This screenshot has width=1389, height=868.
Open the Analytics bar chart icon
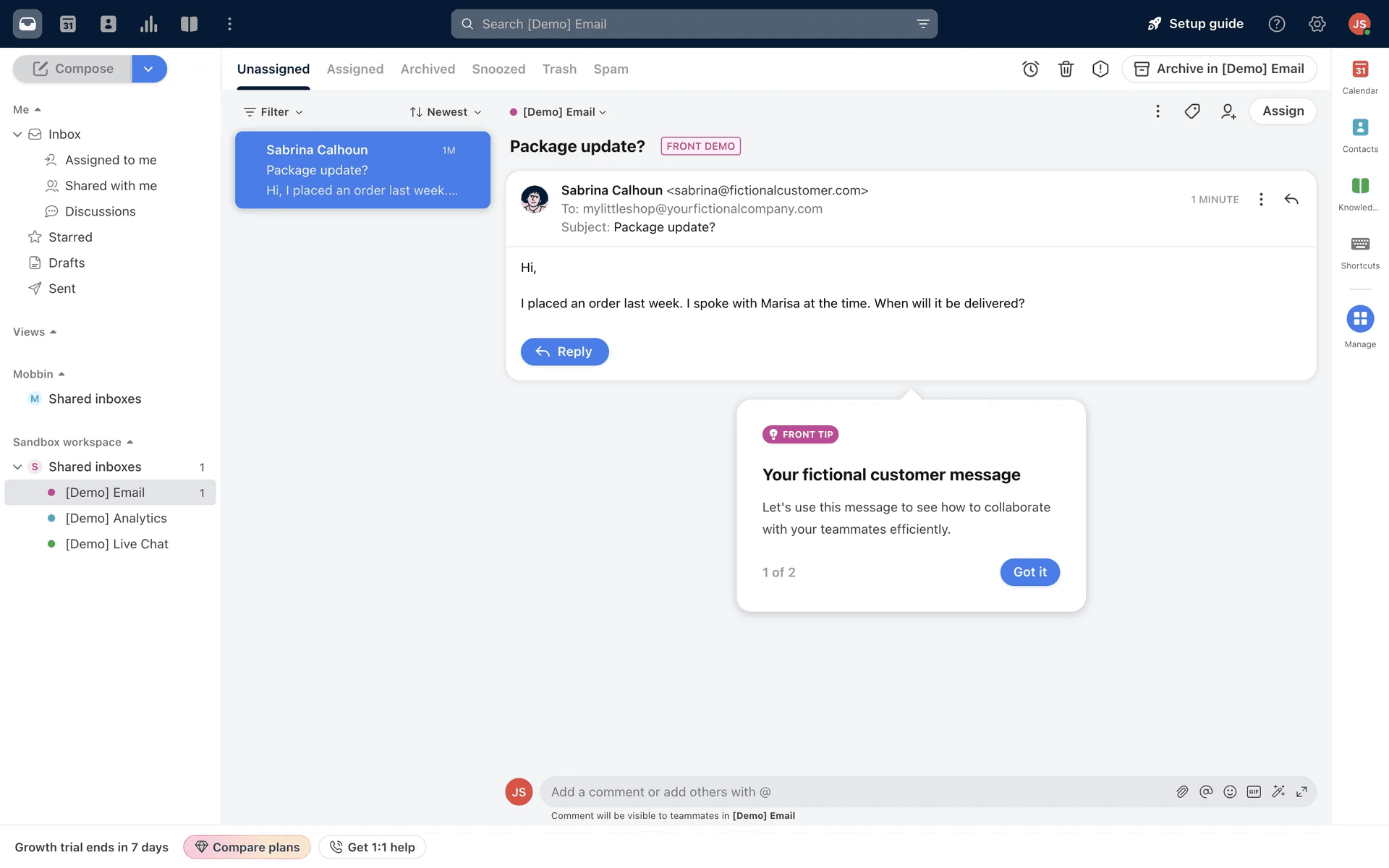point(149,24)
